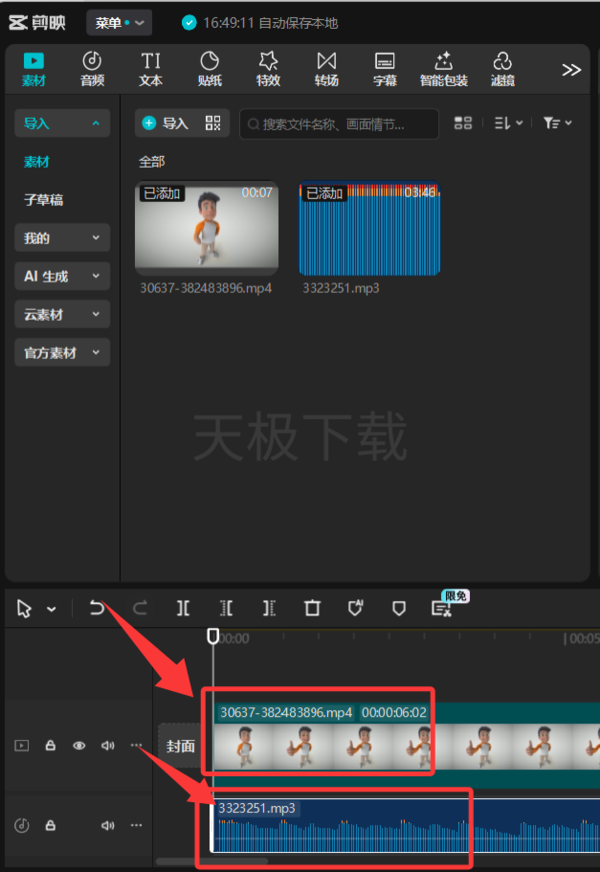Trim clip left of the playhead
The width and height of the screenshot is (600, 872).
[x=226, y=608]
